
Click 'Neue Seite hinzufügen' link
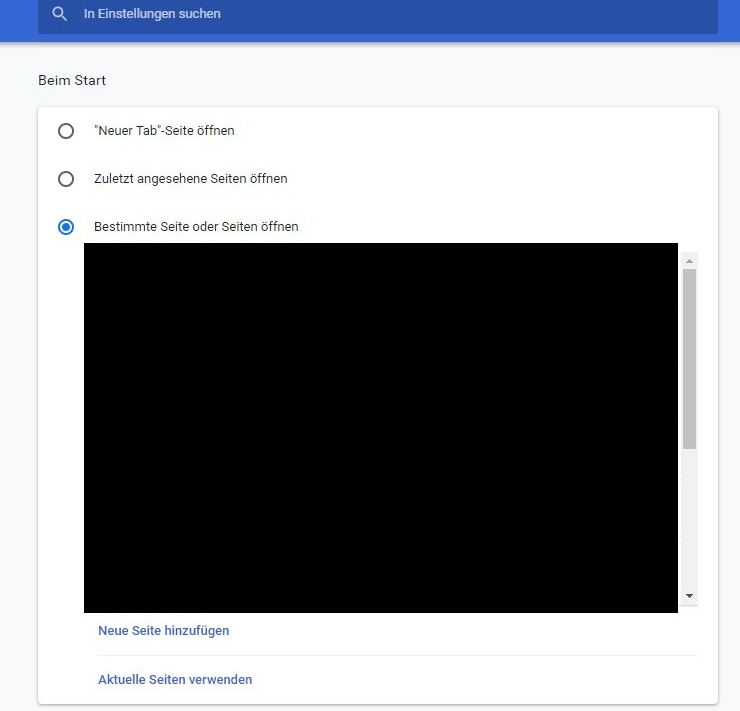tap(163, 631)
